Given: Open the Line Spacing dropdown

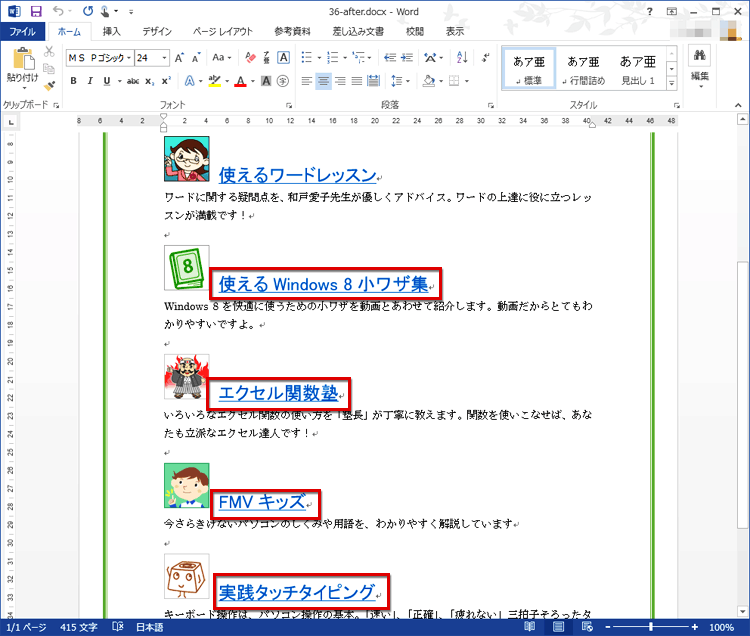Looking at the screenshot, I should [x=400, y=81].
